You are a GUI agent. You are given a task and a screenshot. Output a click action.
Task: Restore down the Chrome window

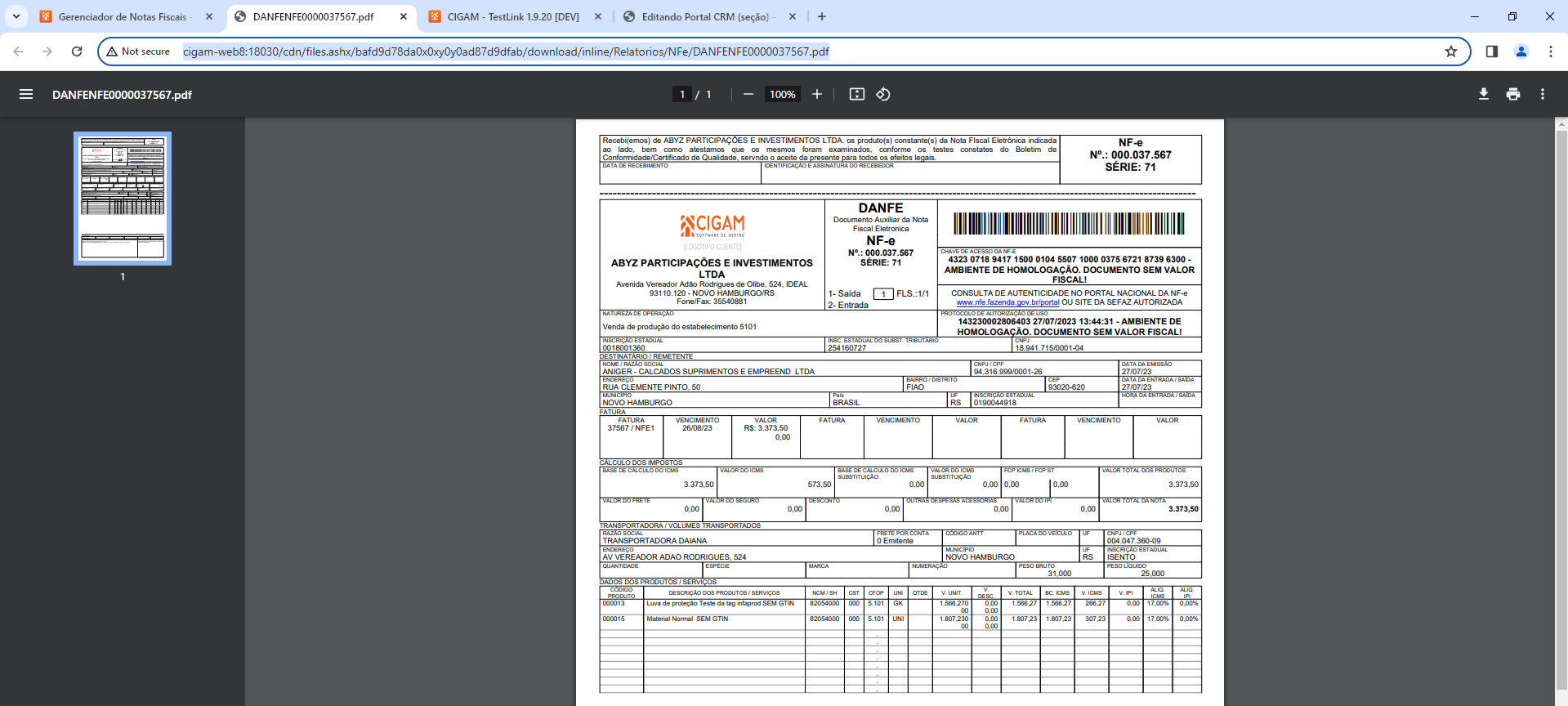pyautogui.click(x=1512, y=16)
